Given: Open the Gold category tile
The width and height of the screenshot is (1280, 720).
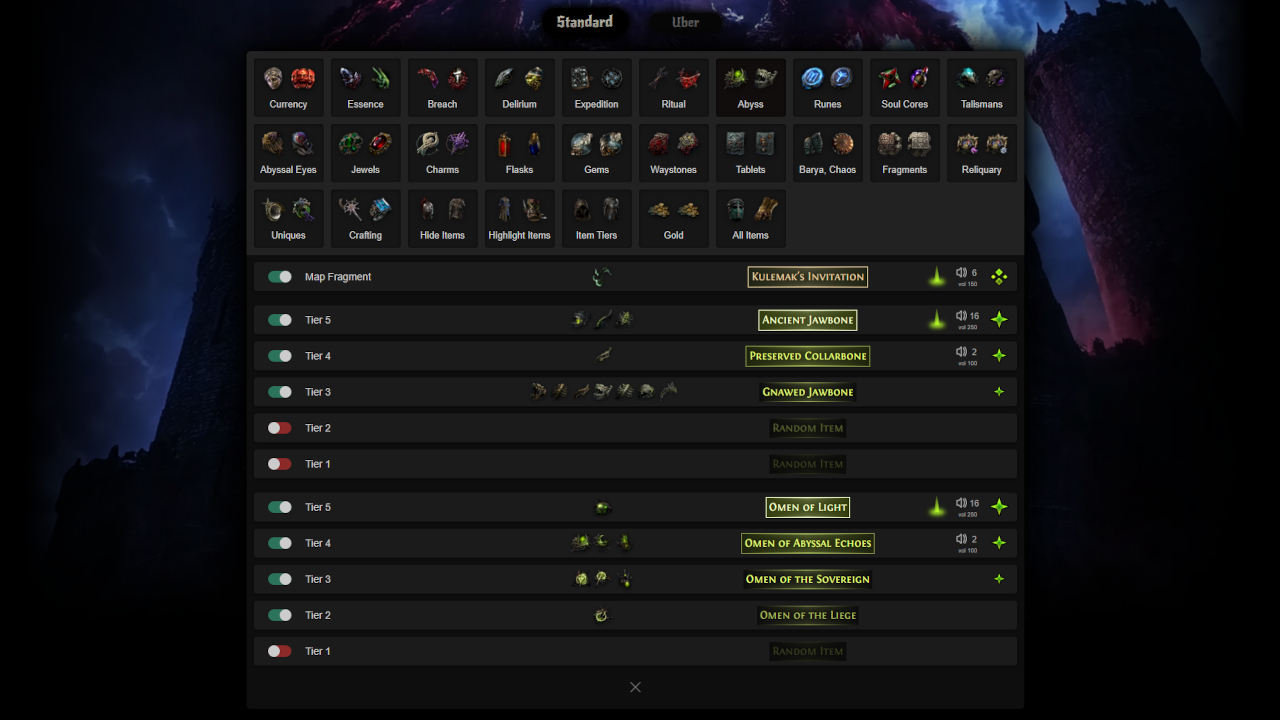Looking at the screenshot, I should coord(673,219).
